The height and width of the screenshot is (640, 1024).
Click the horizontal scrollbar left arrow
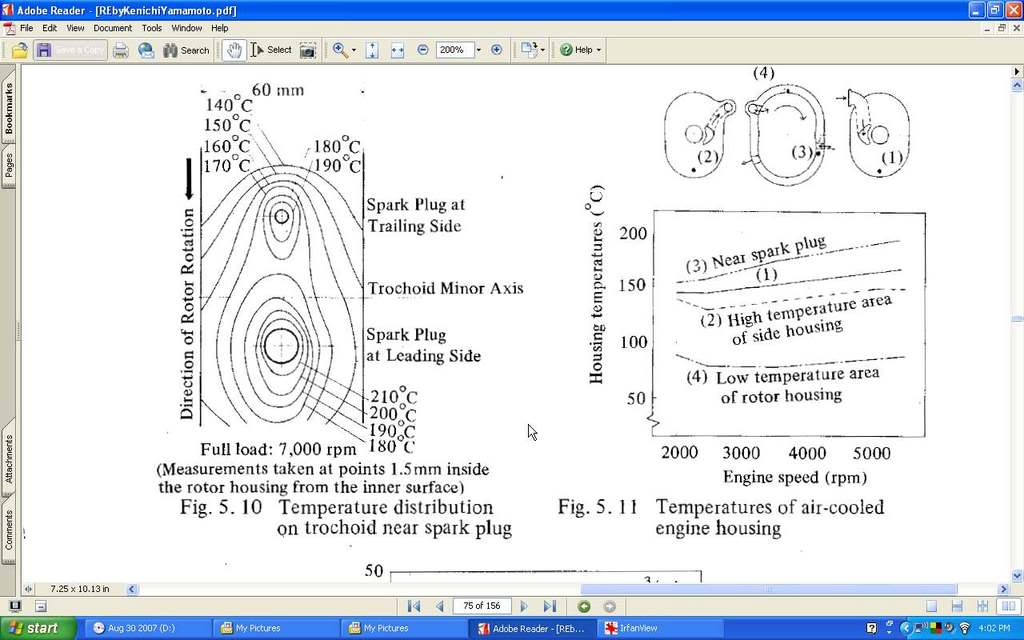pos(131,589)
